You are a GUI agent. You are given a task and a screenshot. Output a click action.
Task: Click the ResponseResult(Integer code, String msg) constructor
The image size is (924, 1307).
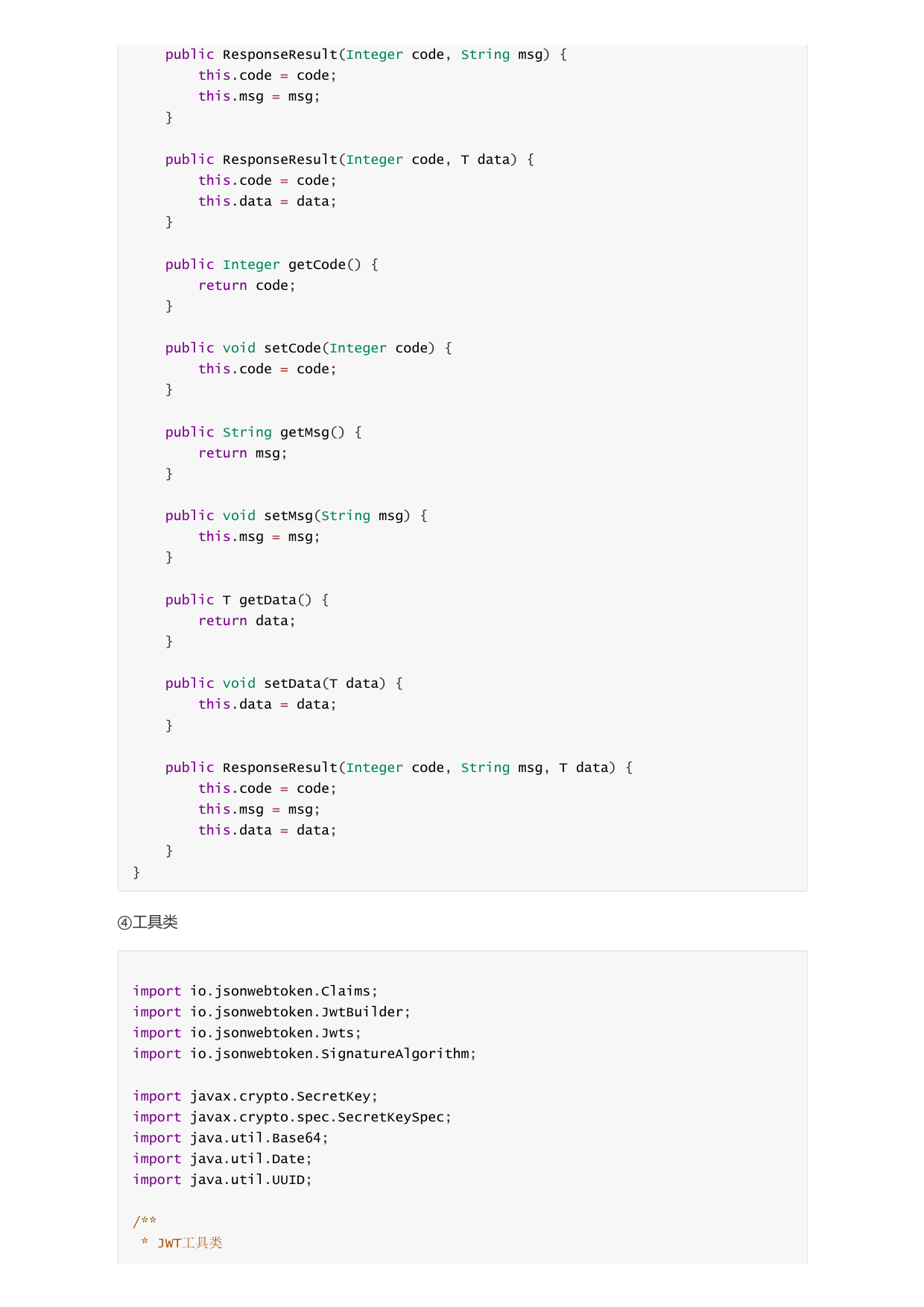pos(366,54)
